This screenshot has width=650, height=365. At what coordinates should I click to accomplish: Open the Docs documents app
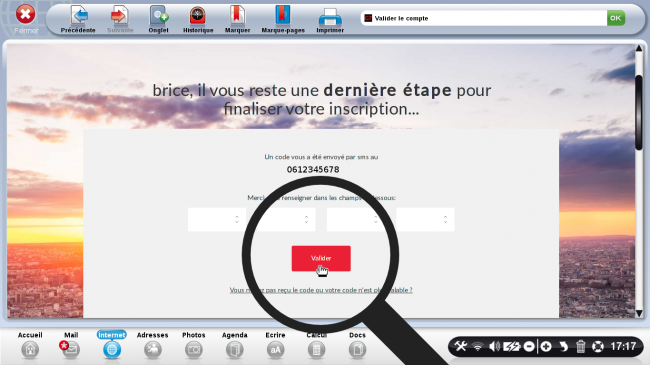pos(357,345)
